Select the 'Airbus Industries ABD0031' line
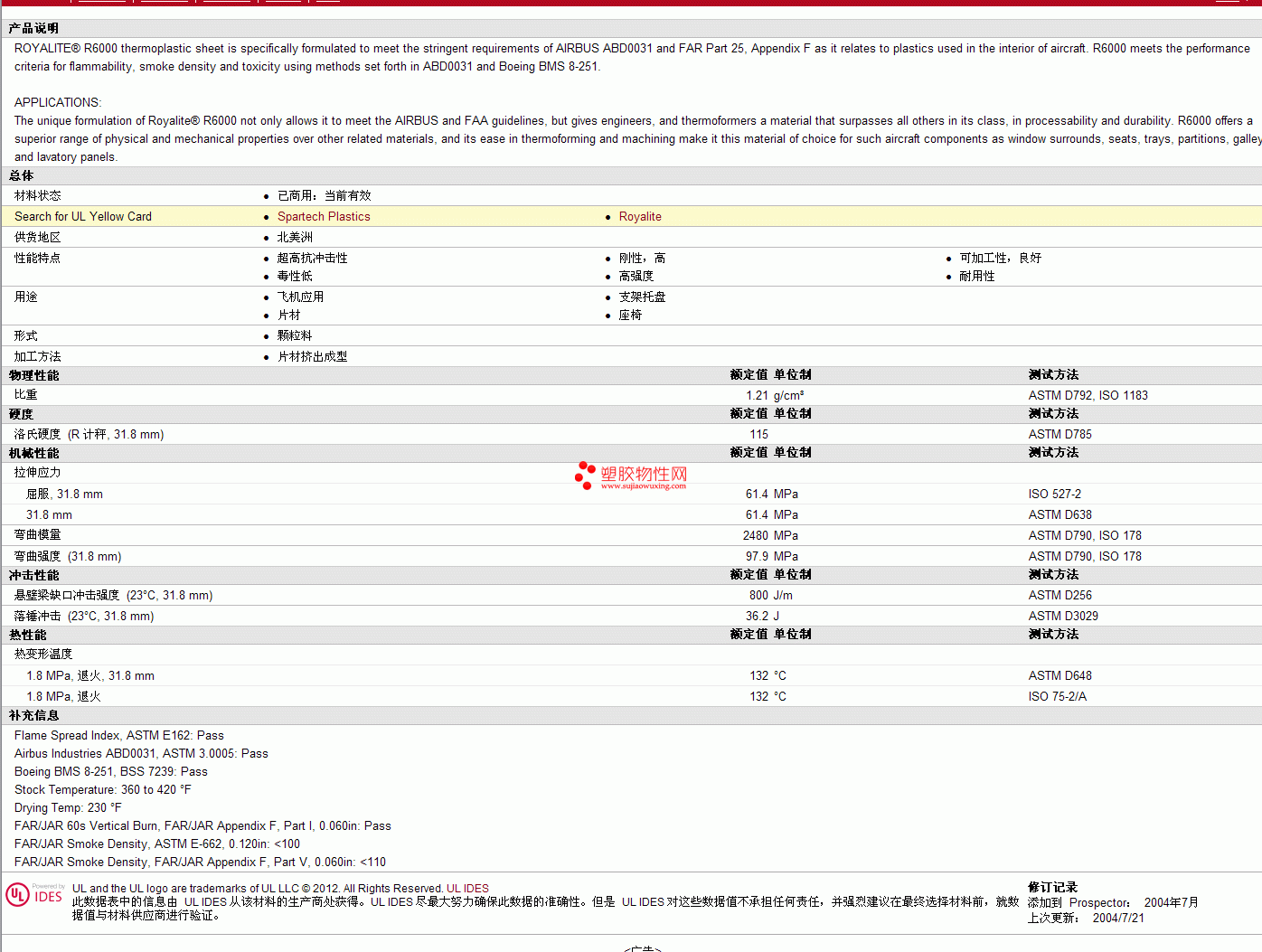The width and height of the screenshot is (1262, 952). click(x=141, y=754)
